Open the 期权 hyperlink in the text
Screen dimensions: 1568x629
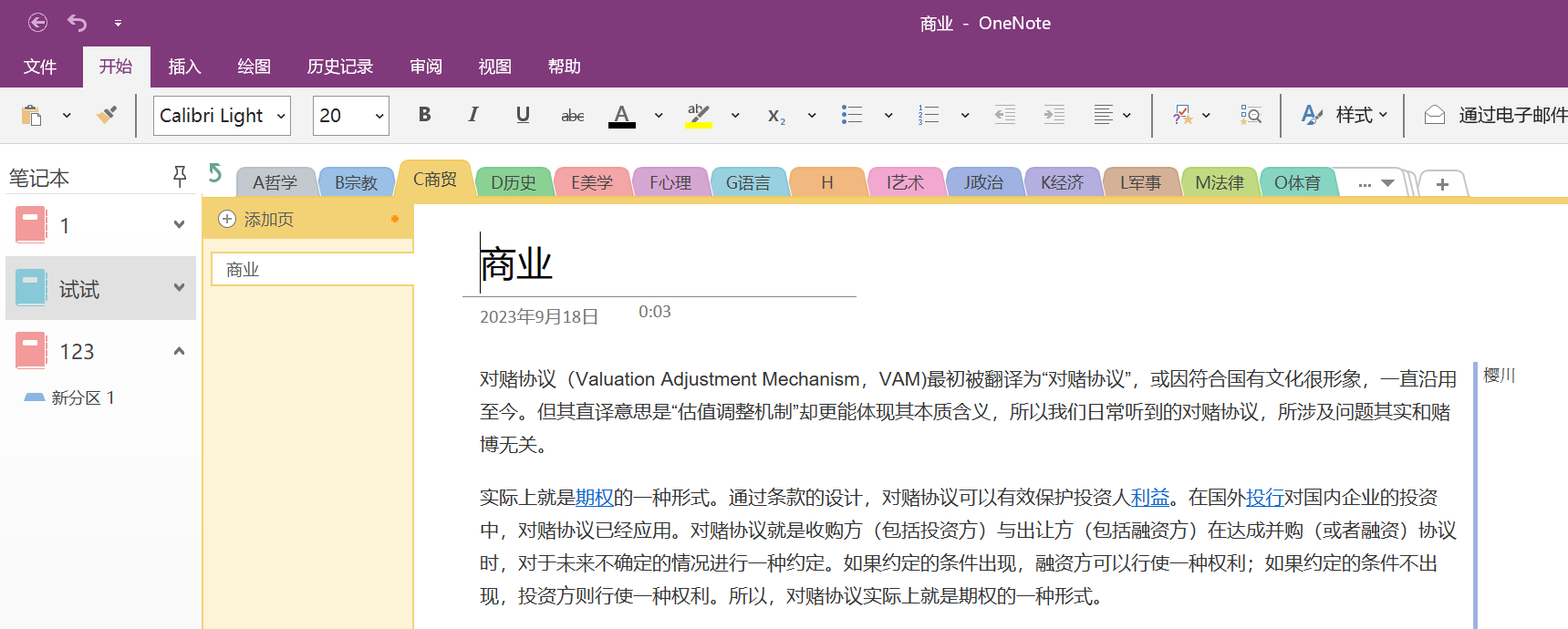pos(594,498)
